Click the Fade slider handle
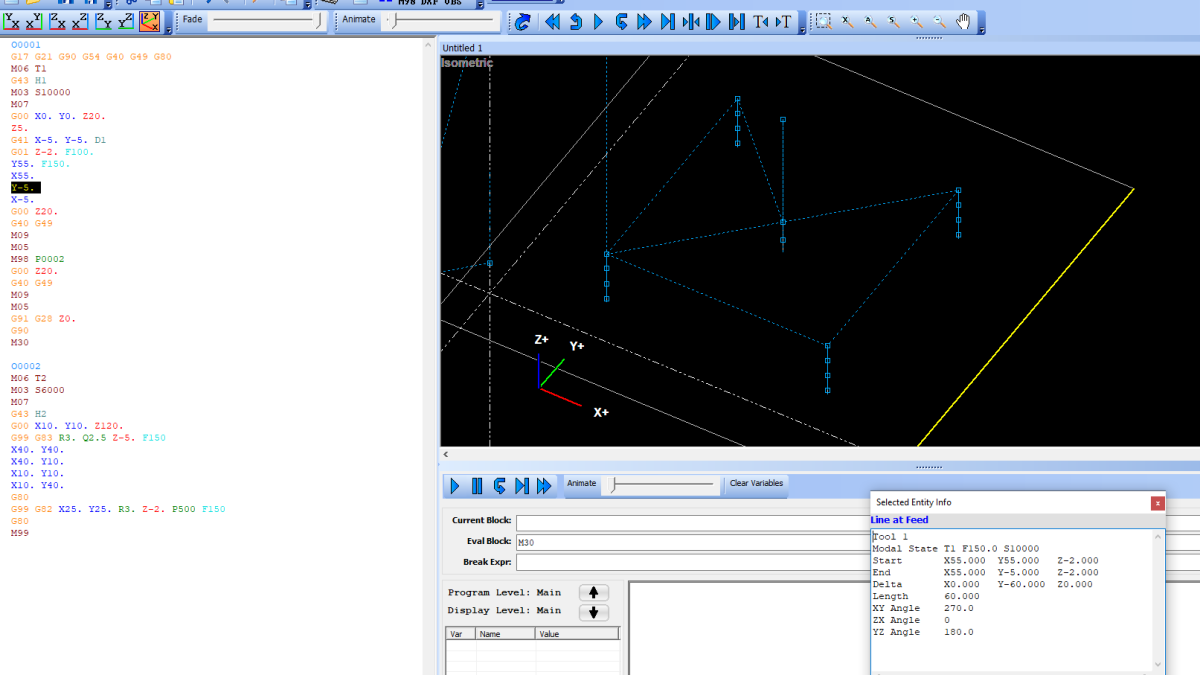Viewport: 1200px width, 675px height. click(x=319, y=19)
